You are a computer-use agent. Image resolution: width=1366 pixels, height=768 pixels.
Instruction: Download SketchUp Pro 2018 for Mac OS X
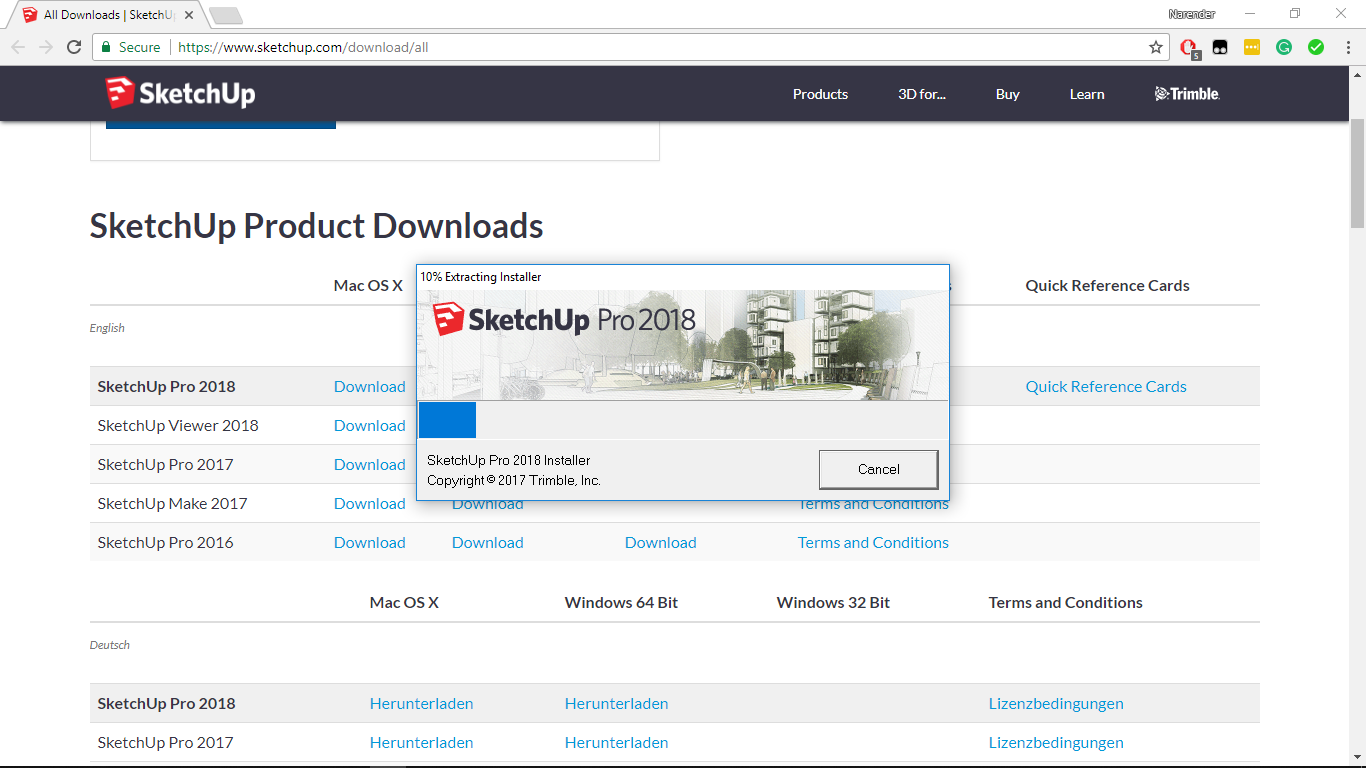click(370, 386)
